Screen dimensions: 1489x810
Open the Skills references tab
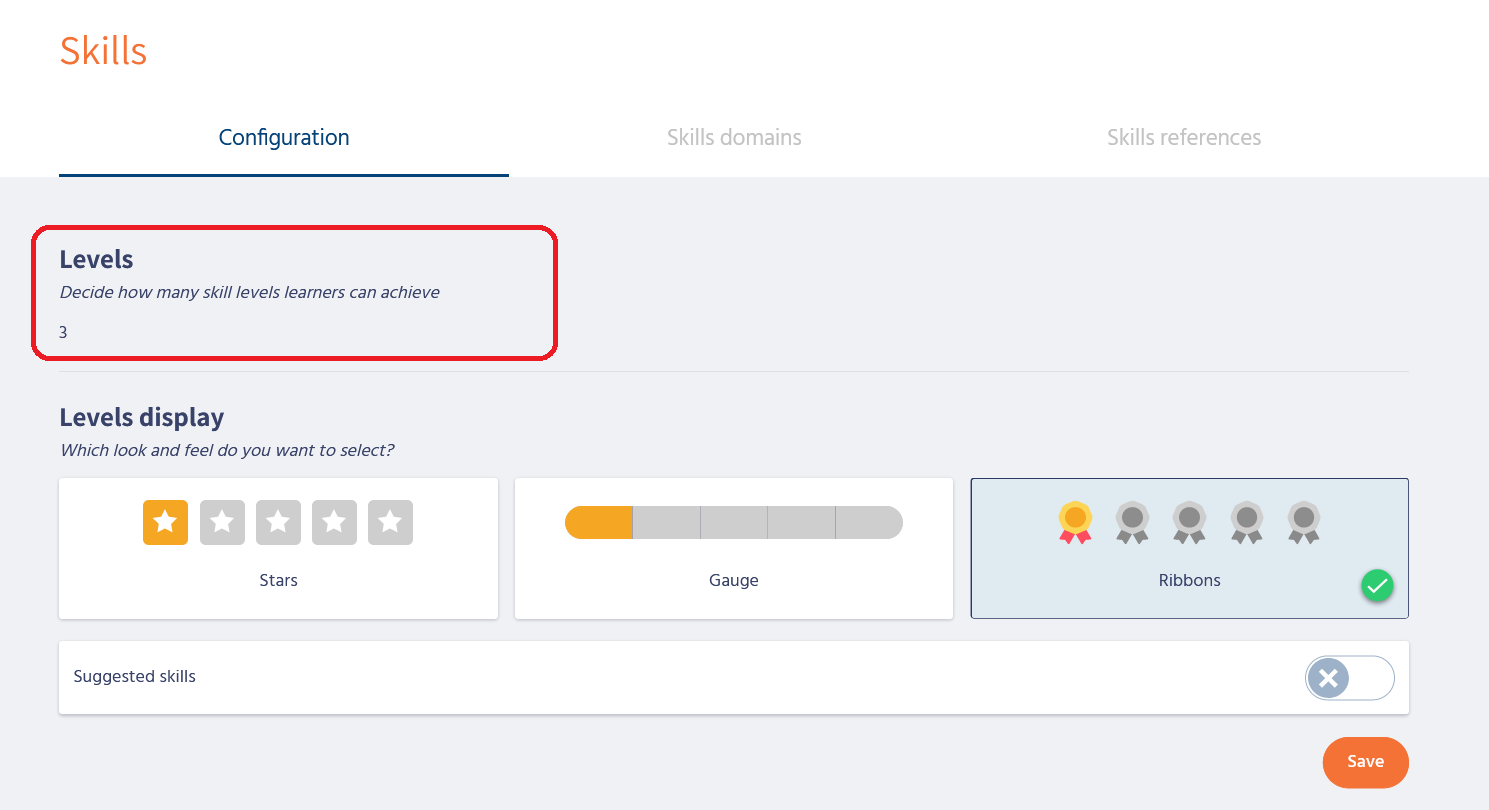pyautogui.click(x=1183, y=137)
